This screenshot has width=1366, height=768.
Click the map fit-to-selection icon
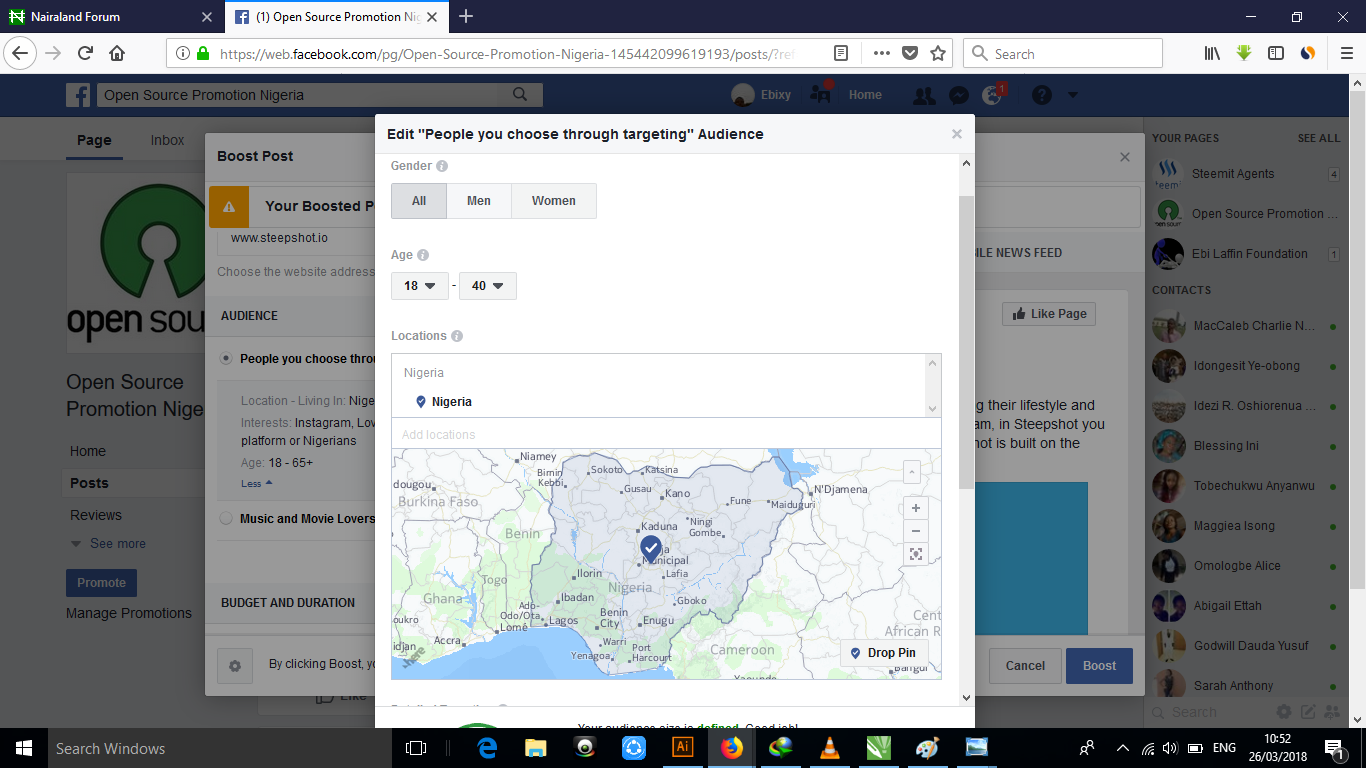[915, 554]
